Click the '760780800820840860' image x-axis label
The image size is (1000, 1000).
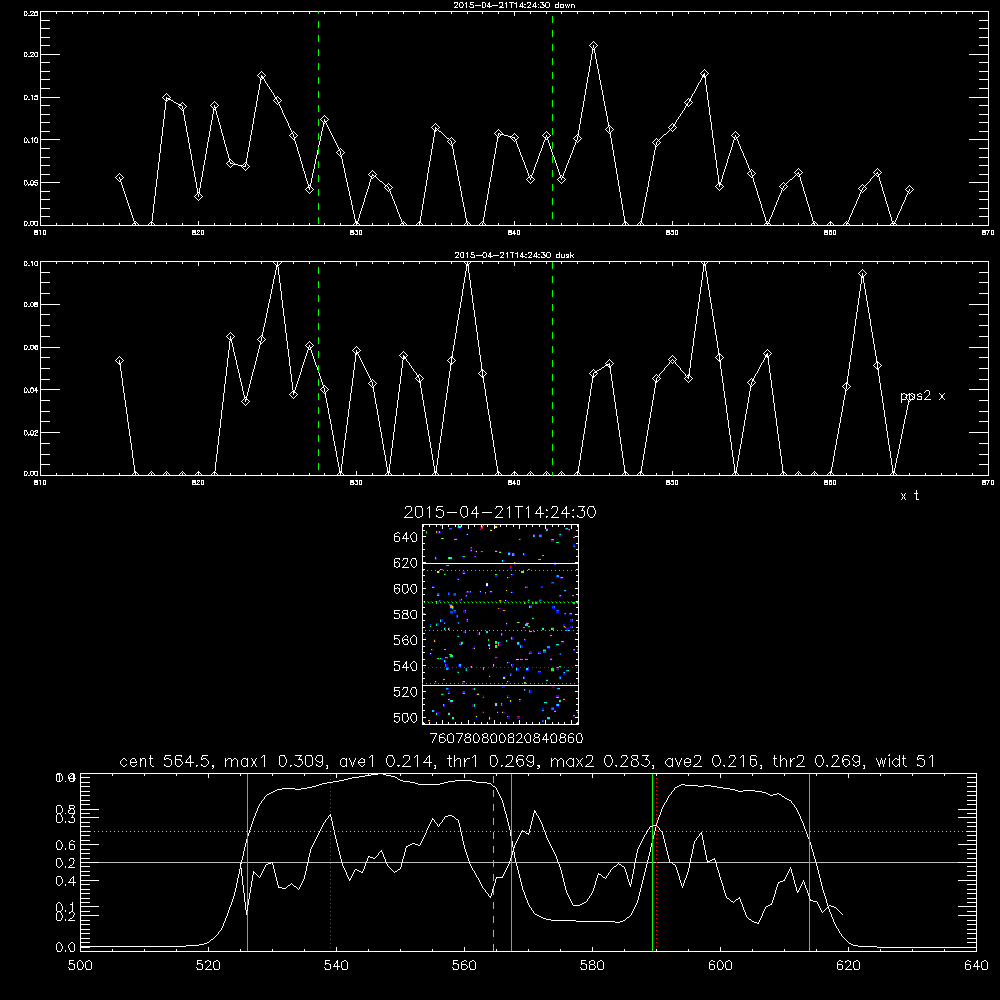coord(506,739)
